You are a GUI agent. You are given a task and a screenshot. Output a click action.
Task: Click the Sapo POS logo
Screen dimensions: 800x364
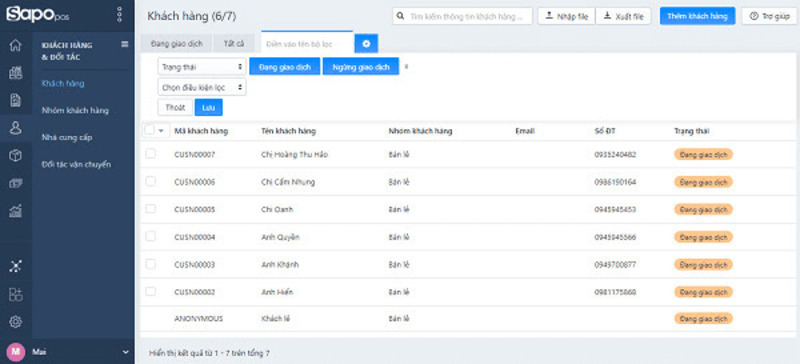click(38, 14)
